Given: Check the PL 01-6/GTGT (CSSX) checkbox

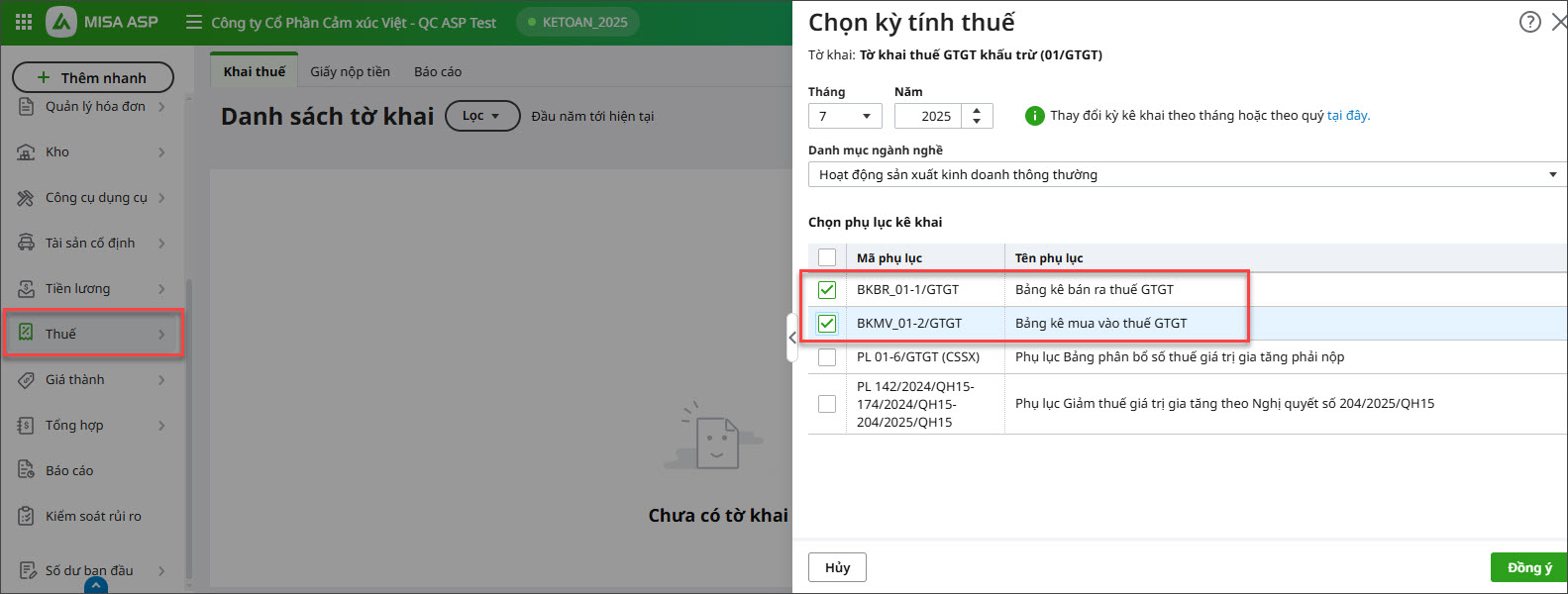Looking at the screenshot, I should pos(827,357).
